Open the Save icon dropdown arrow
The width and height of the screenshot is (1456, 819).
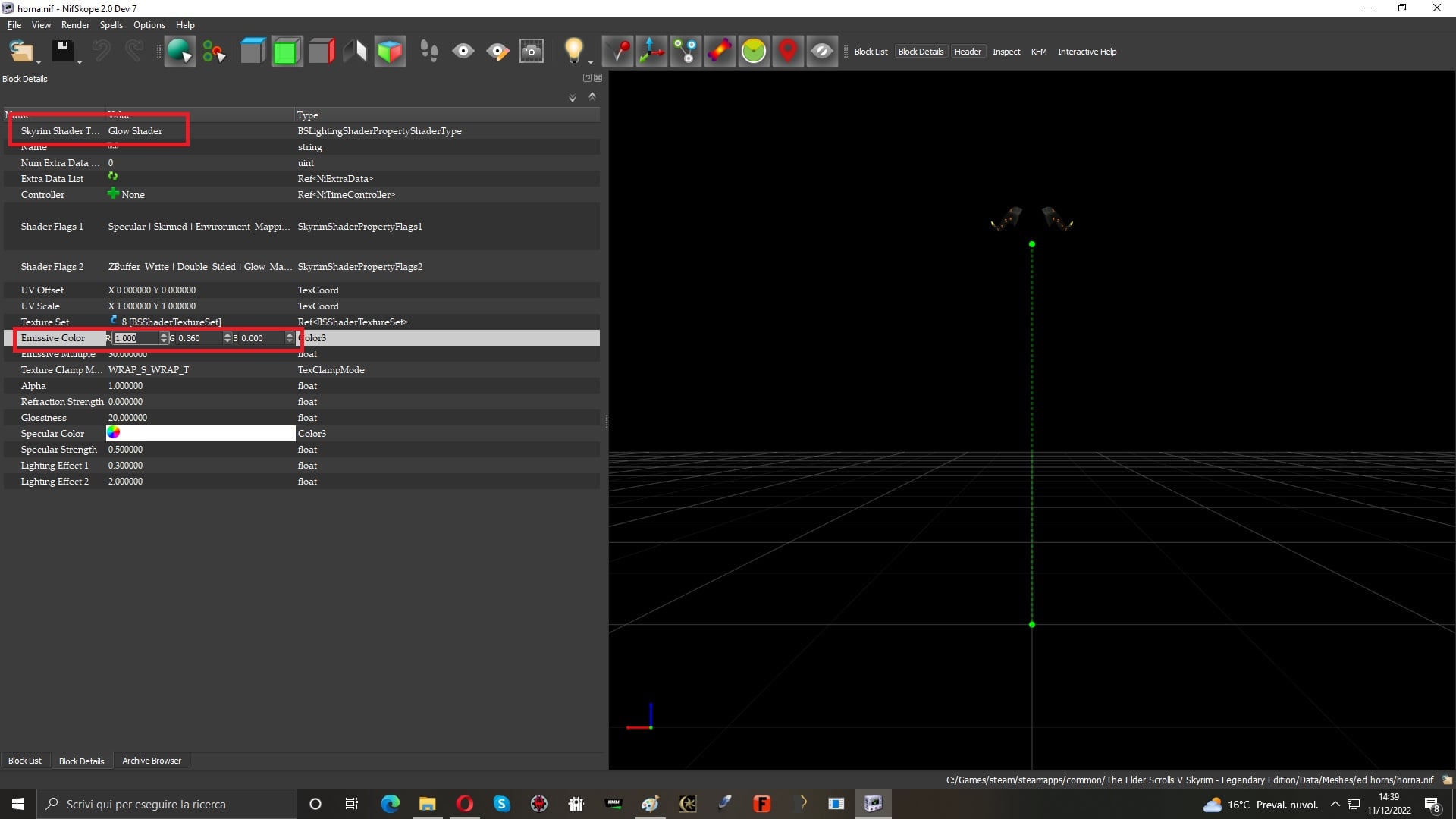click(x=79, y=61)
